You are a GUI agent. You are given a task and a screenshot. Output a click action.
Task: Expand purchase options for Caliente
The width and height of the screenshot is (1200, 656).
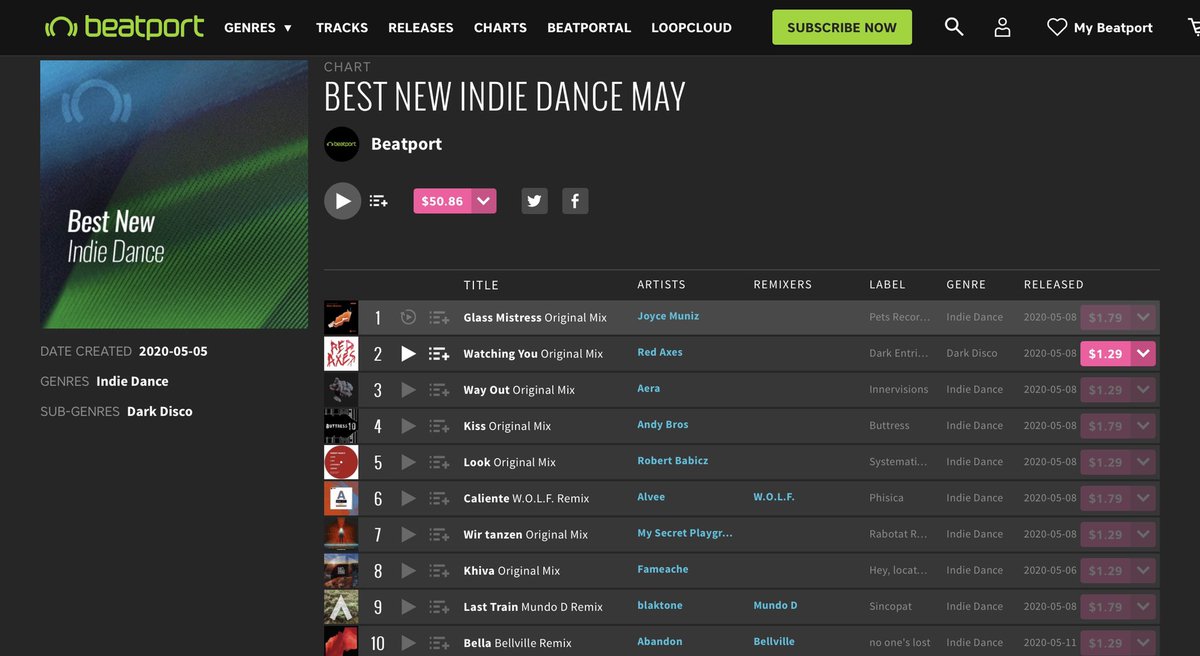click(1143, 498)
